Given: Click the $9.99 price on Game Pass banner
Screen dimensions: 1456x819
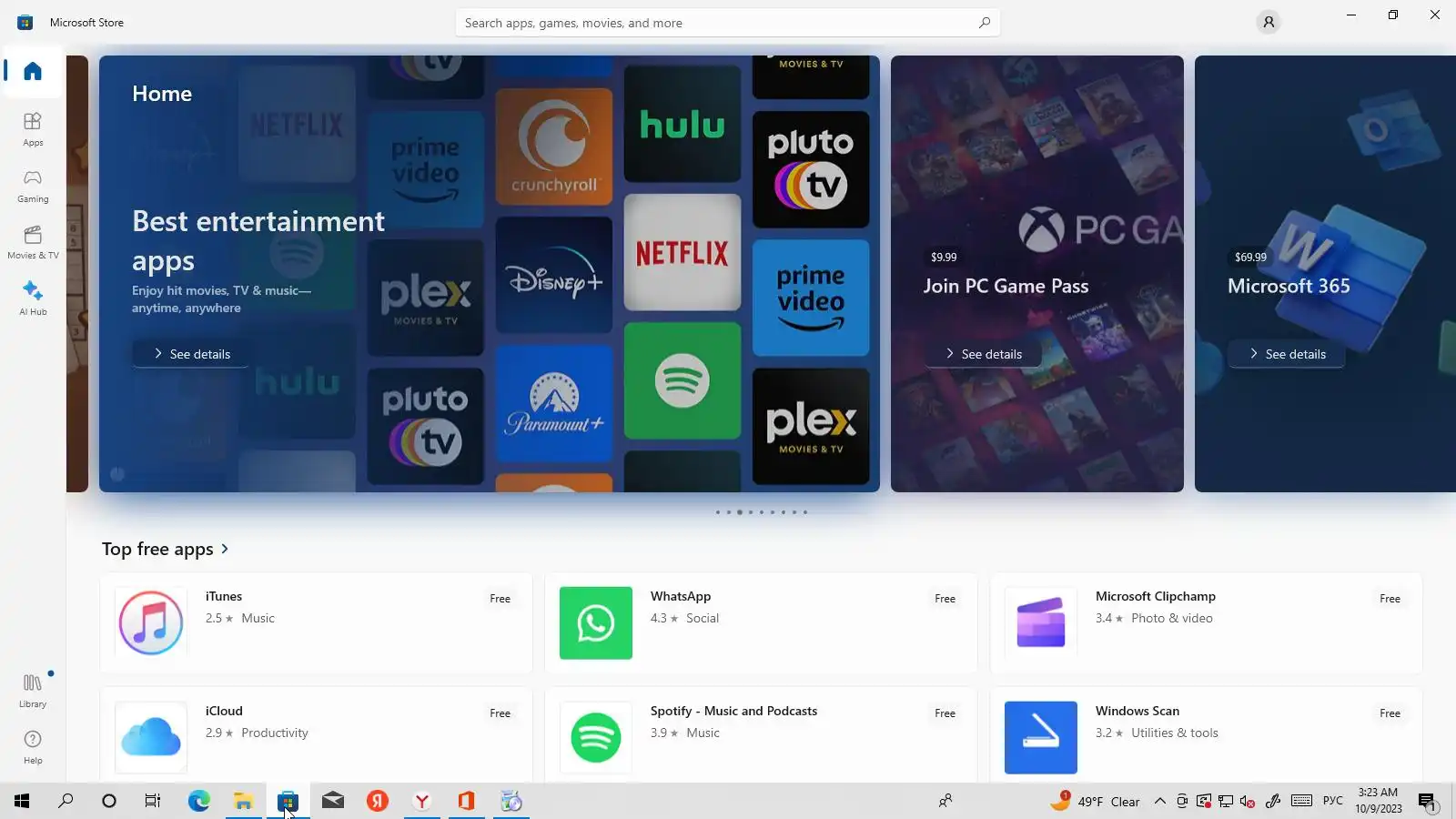Looking at the screenshot, I should point(944,258).
